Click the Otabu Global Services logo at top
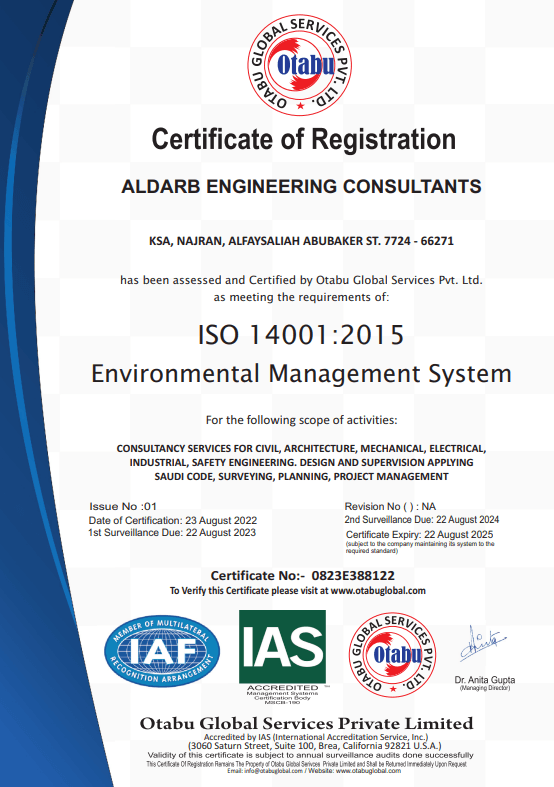Viewport: 554px width, 787px height. [x=300, y=65]
